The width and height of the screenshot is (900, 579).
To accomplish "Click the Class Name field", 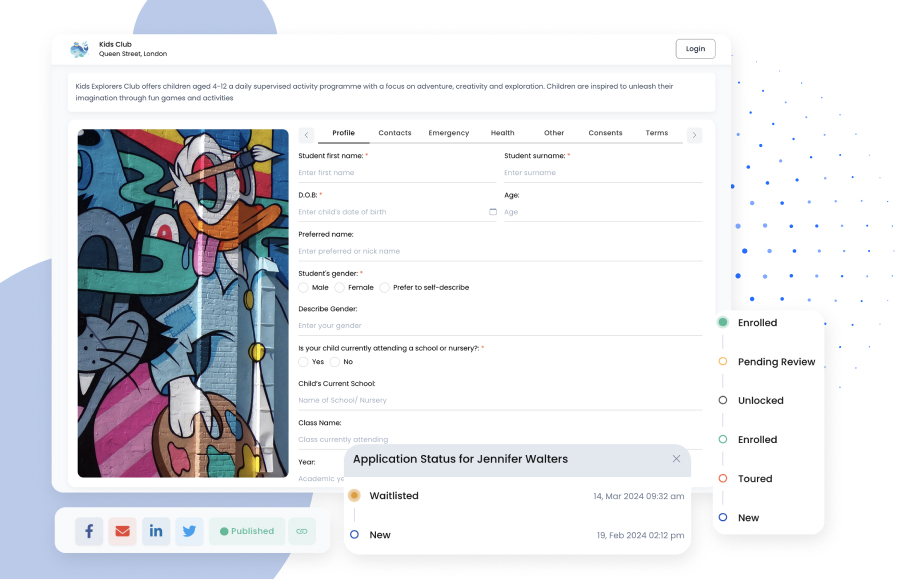I will click(x=500, y=439).
